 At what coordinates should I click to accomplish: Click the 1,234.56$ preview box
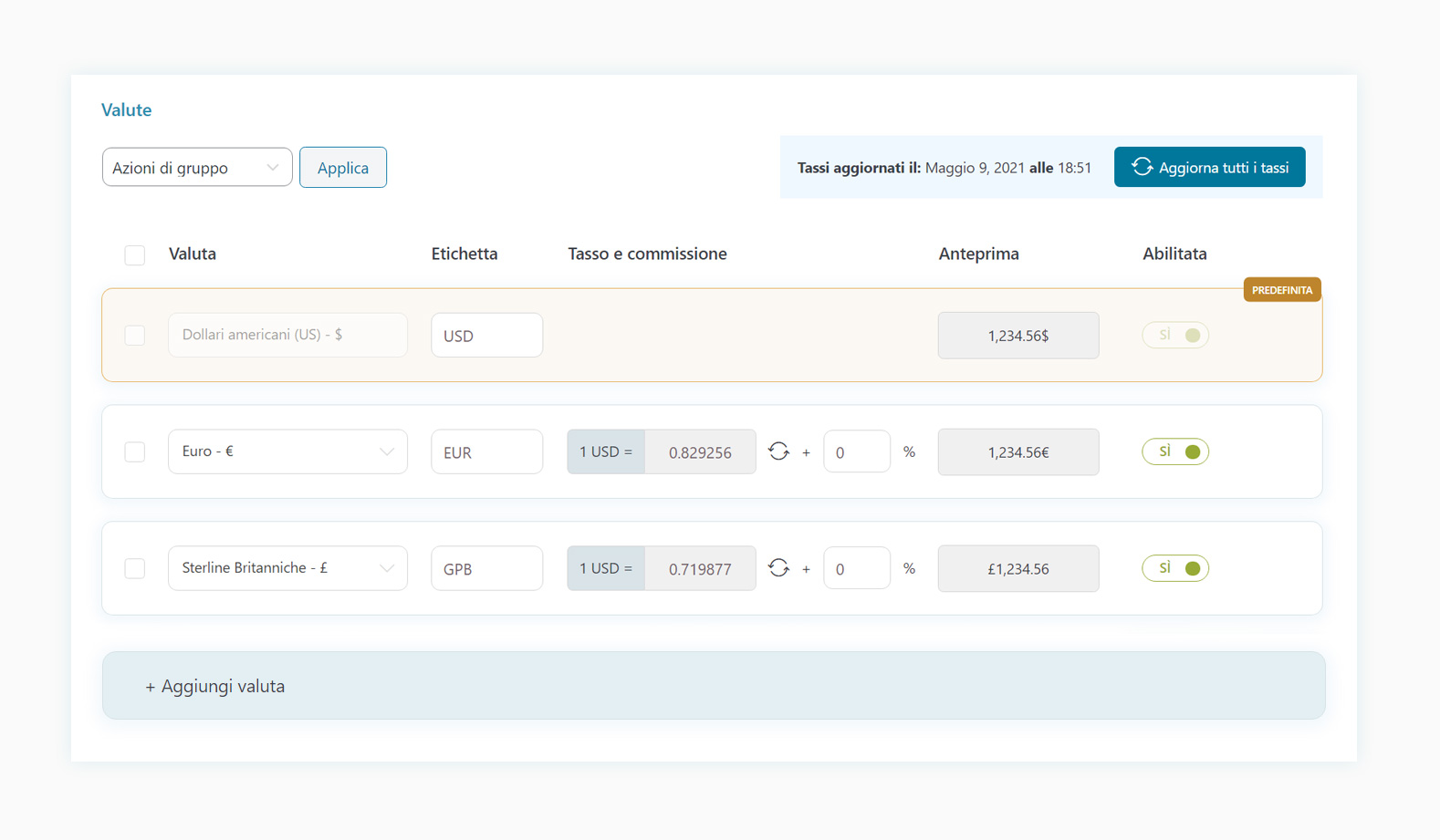1018,336
